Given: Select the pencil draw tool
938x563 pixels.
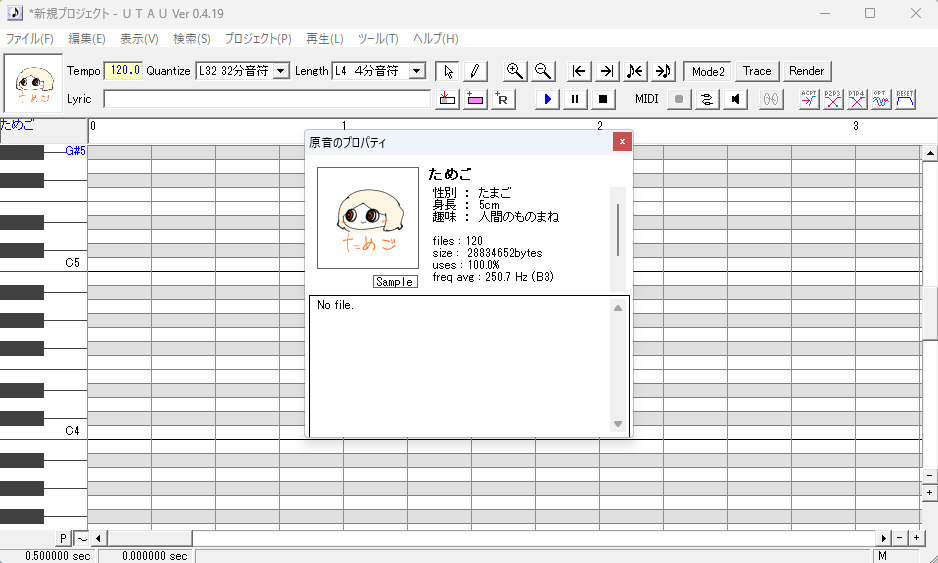Looking at the screenshot, I should pos(475,71).
